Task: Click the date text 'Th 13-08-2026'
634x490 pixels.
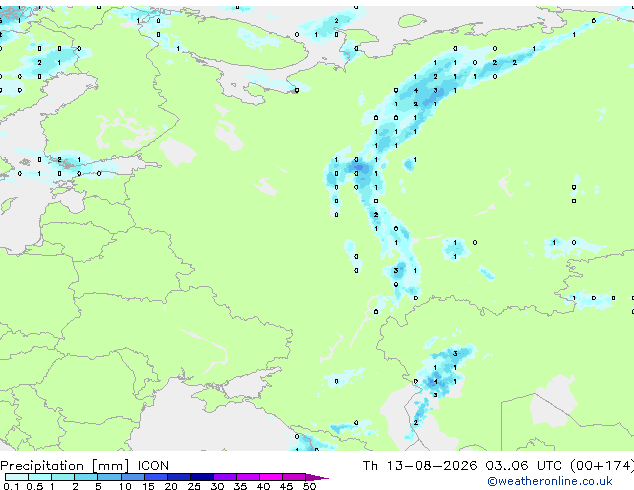Action: 420,466
